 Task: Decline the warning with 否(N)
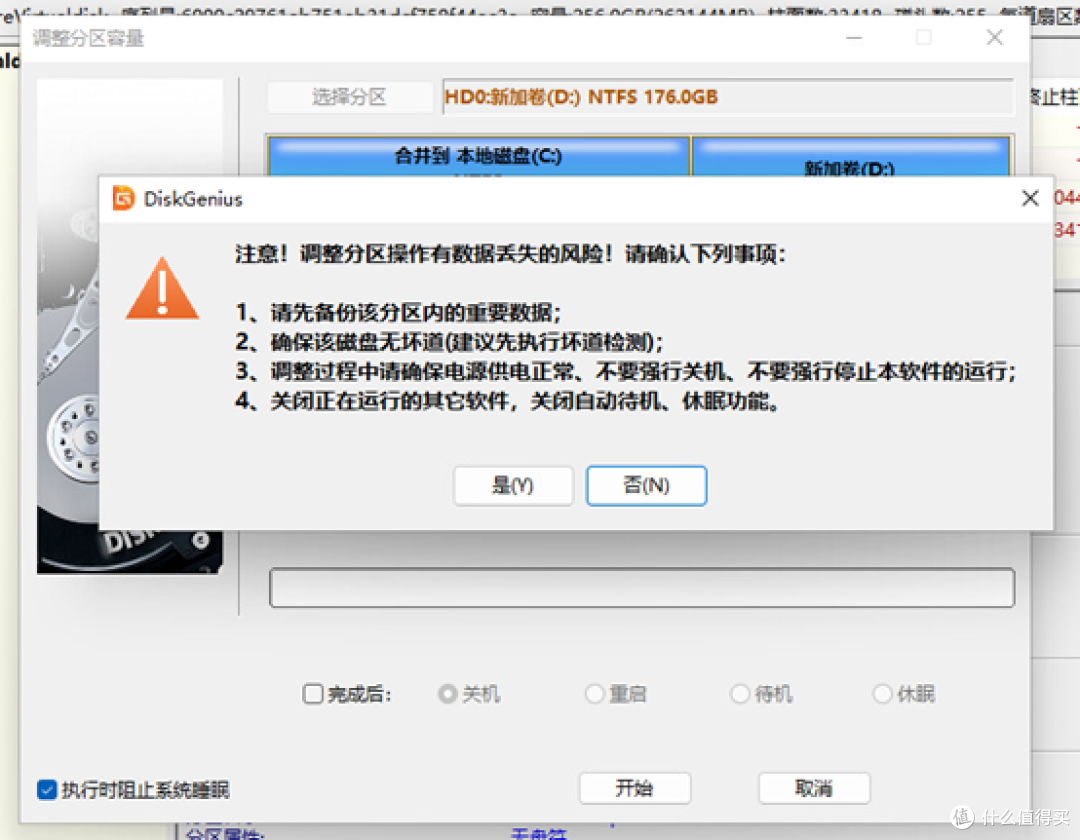click(646, 485)
